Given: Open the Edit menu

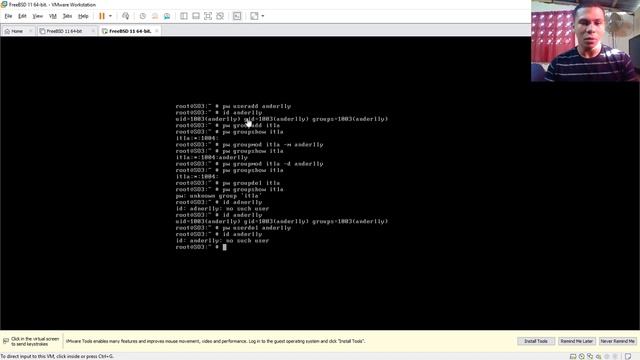Looking at the screenshot, I should coord(22,16).
